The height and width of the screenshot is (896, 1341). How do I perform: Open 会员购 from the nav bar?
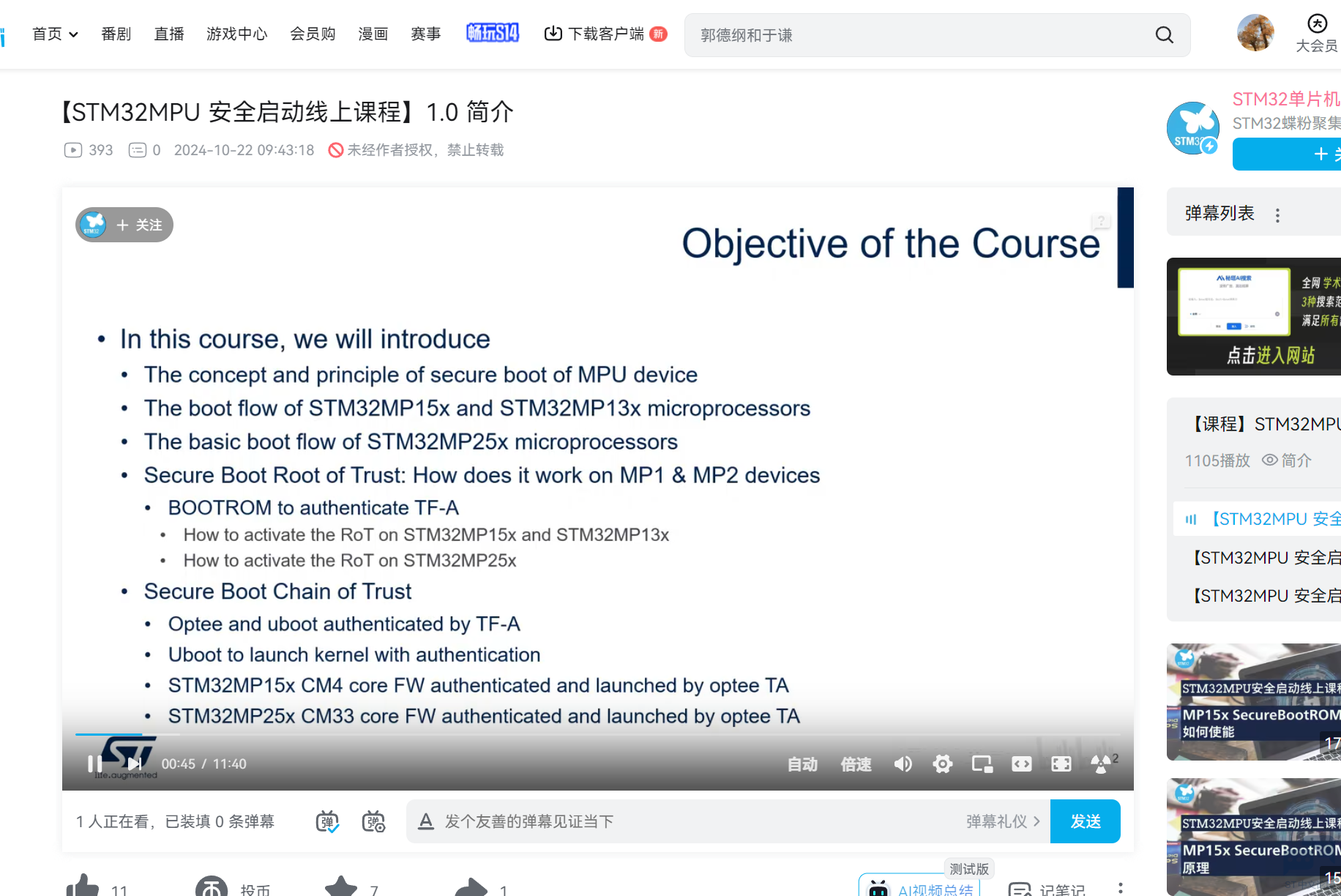coord(313,34)
